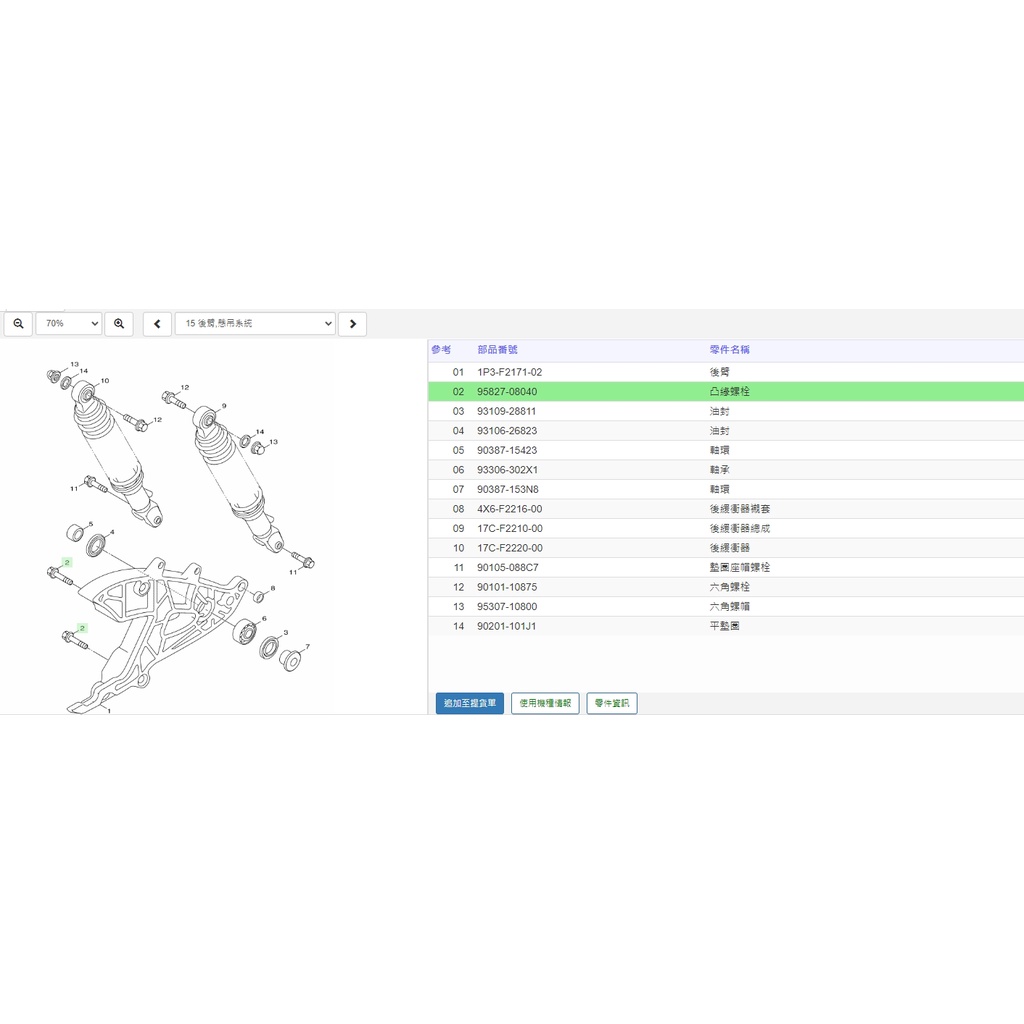The width and height of the screenshot is (1024, 1024).
Task: Click lower highlighted label 2 in diagram
Action: pyautogui.click(x=82, y=628)
